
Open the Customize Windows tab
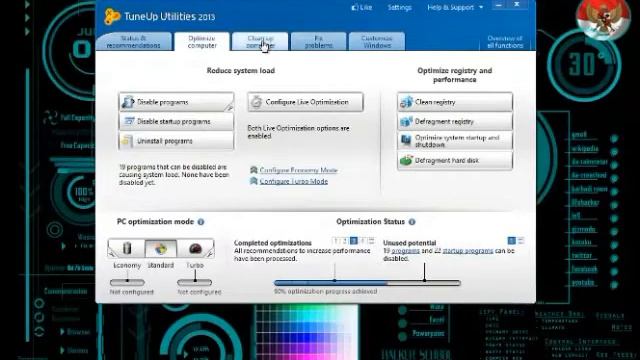377,42
